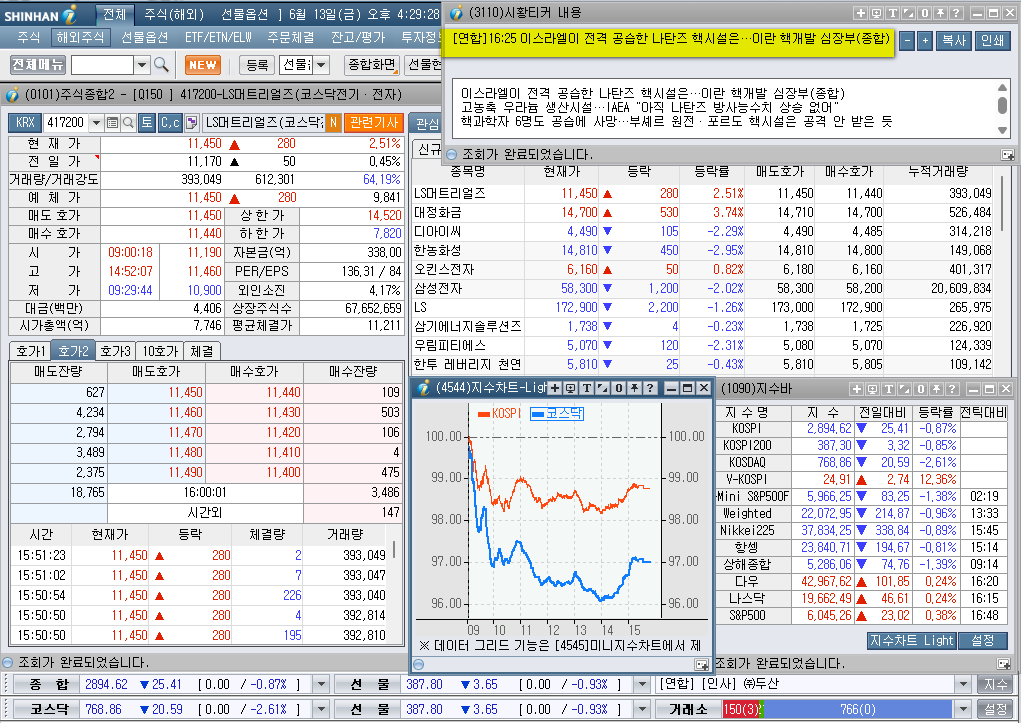Open the stock list icon beside code 417200
Viewport: 1021px width, 723px height.
pyautogui.click(x=112, y=122)
